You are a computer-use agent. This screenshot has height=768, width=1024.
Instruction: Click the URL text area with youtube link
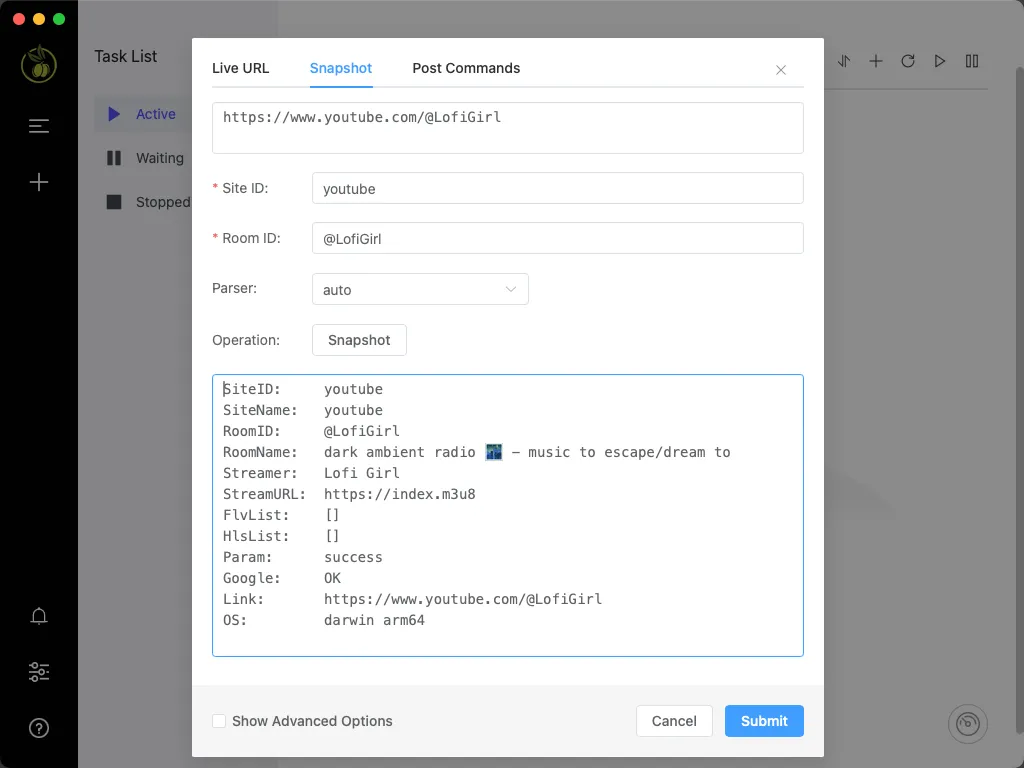coord(507,128)
